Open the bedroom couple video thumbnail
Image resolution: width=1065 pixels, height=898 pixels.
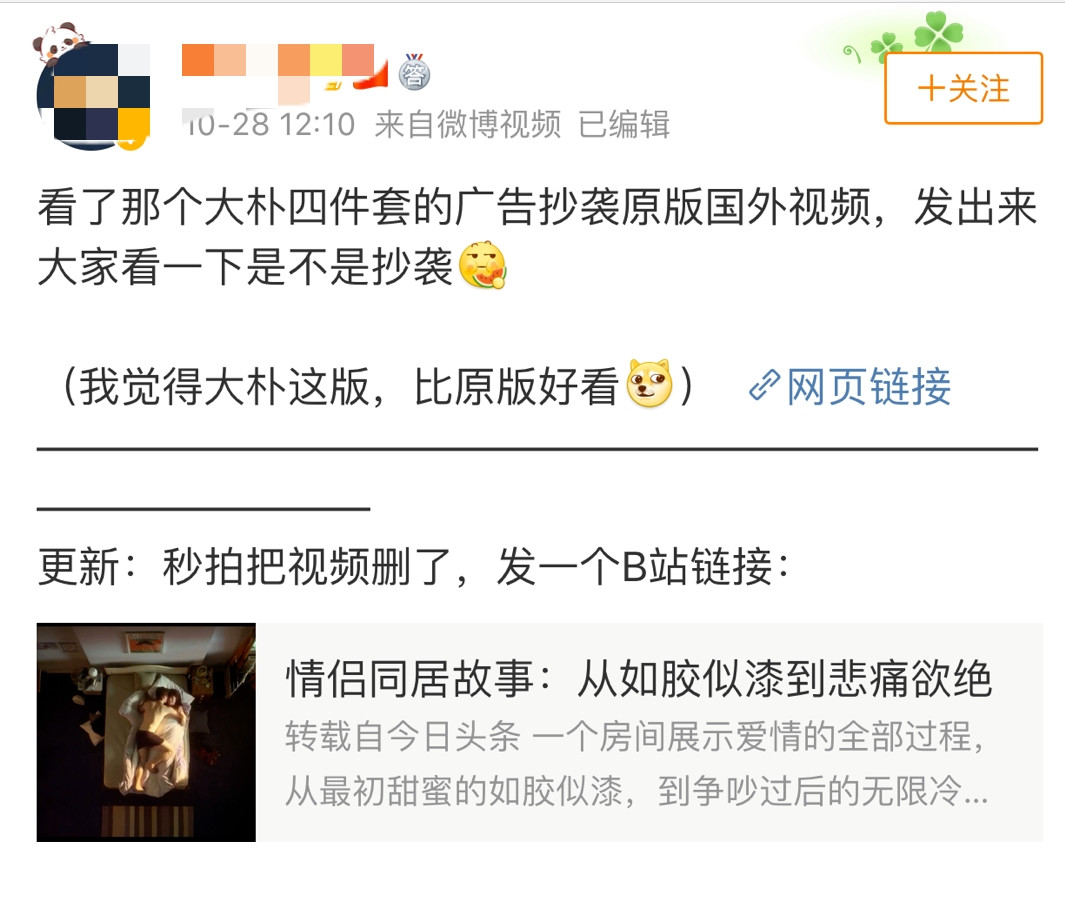[x=146, y=732]
